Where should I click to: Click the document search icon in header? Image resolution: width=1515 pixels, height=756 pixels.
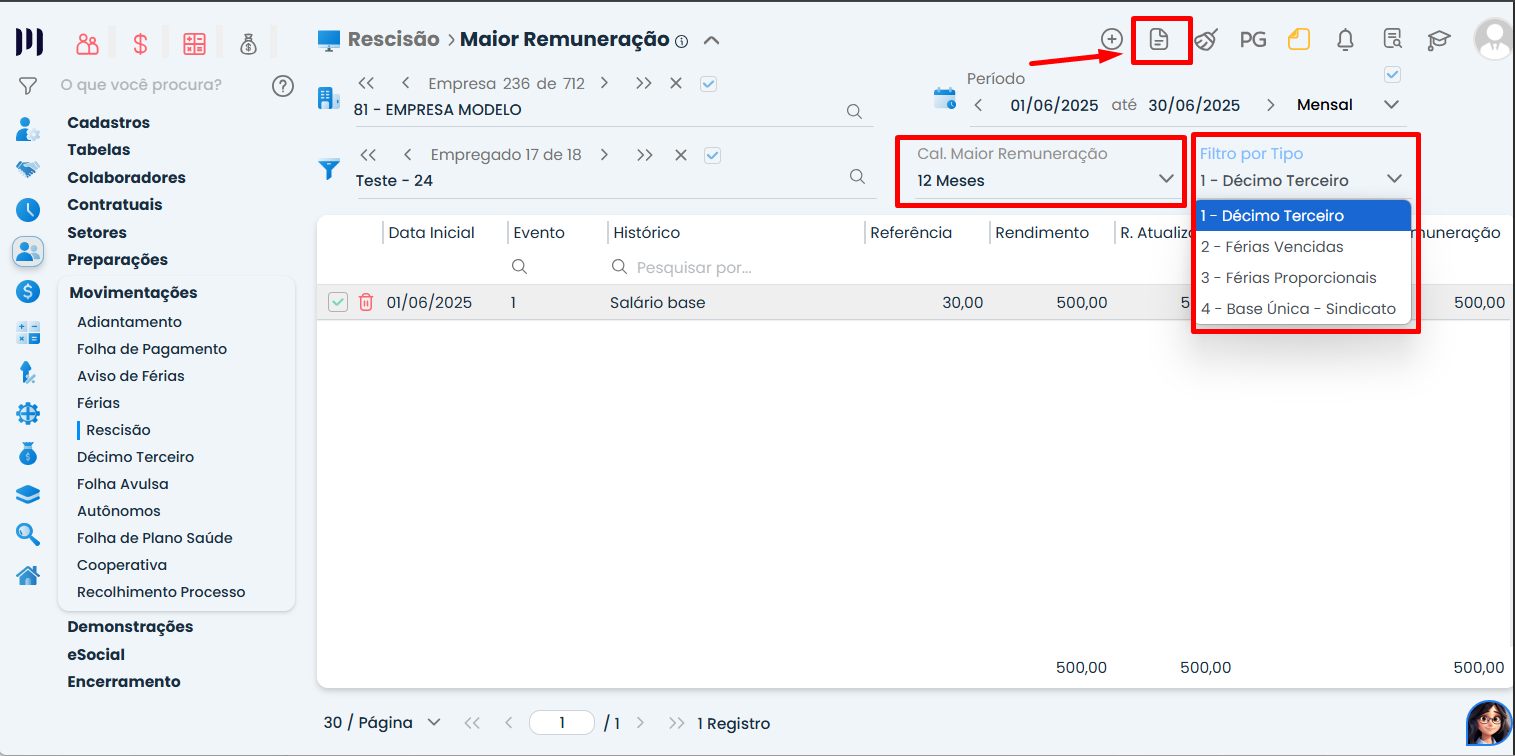(x=1392, y=40)
